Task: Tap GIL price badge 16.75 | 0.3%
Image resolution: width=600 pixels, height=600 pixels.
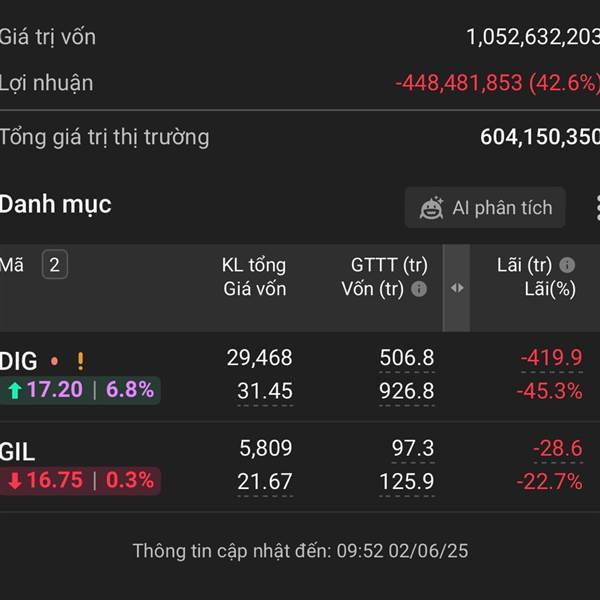Action: tap(80, 481)
